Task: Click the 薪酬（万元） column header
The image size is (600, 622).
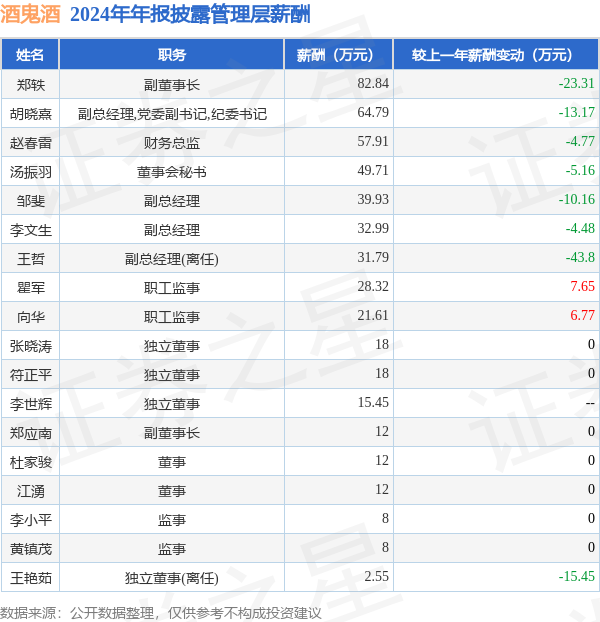Action: (338, 55)
